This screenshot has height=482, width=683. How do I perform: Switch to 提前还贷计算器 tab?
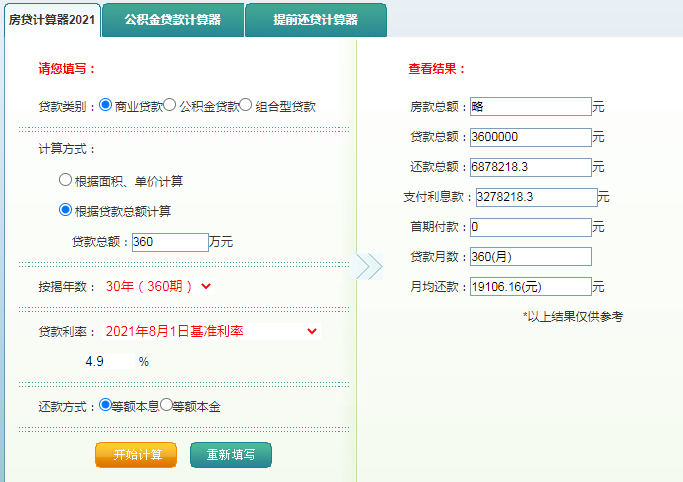pyautogui.click(x=316, y=20)
